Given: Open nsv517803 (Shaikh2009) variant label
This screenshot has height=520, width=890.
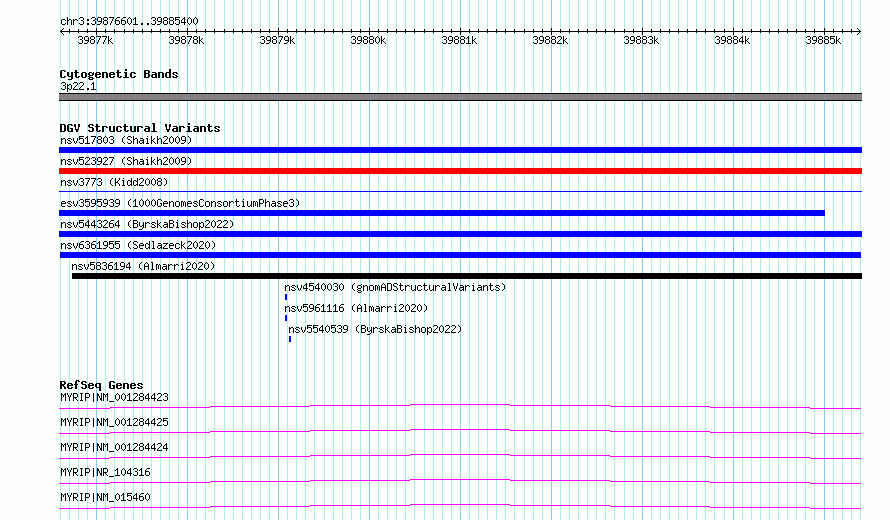Looking at the screenshot, I should (x=126, y=140).
